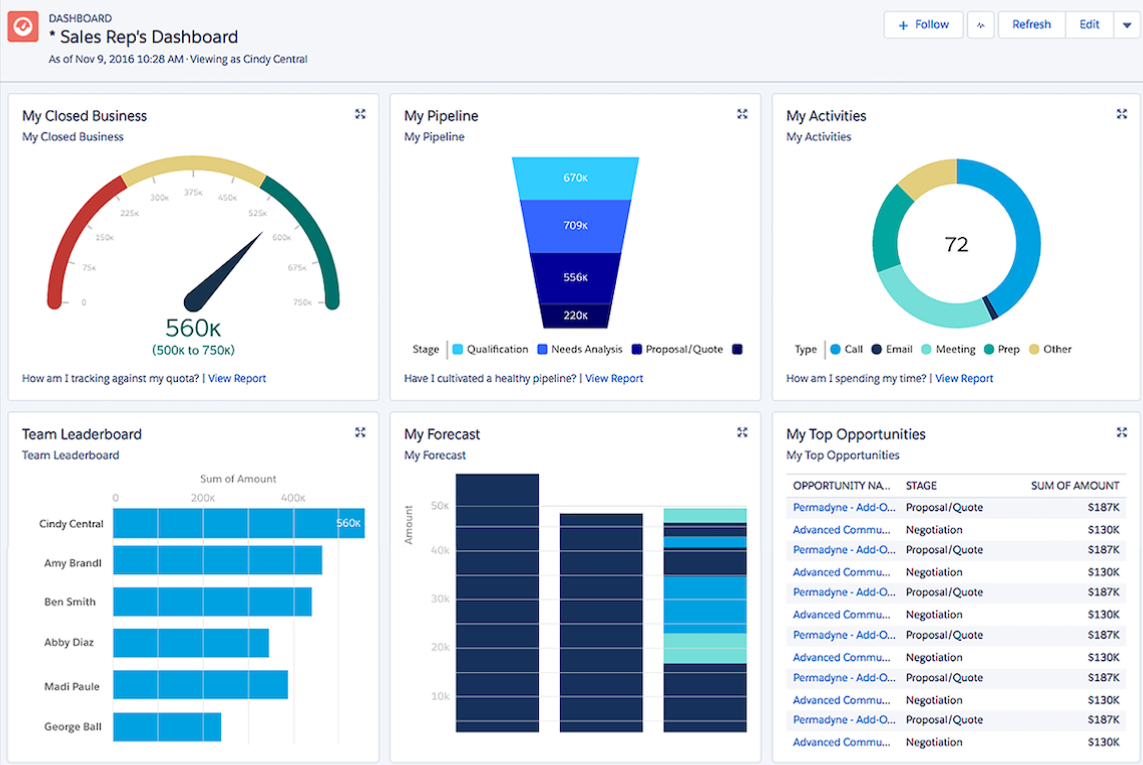The width and height of the screenshot is (1143, 765).
Task: Click the Meeting legend color dot
Action: point(927,349)
